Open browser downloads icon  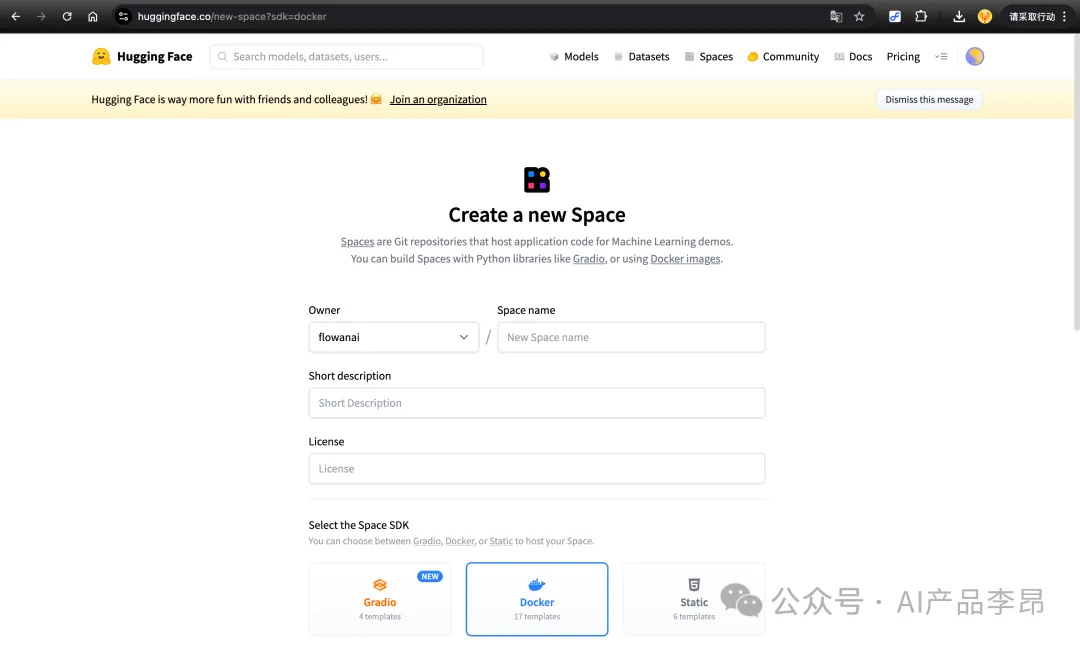click(x=959, y=16)
